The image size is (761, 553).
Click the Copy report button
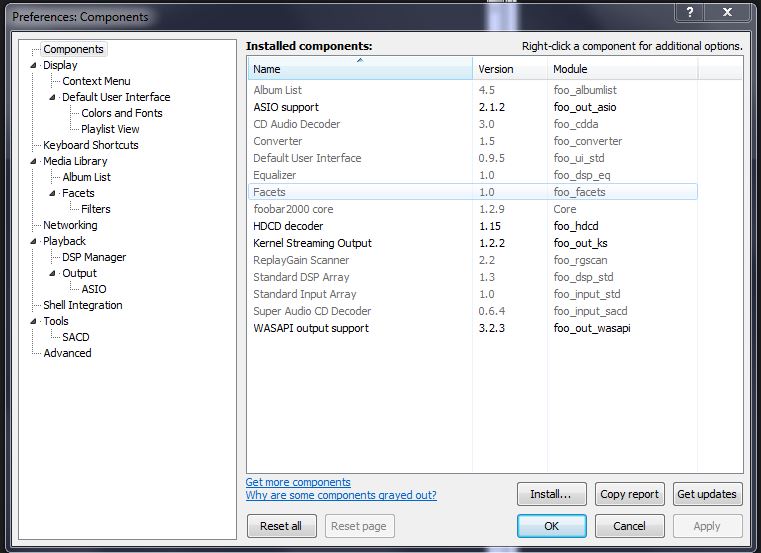629,494
